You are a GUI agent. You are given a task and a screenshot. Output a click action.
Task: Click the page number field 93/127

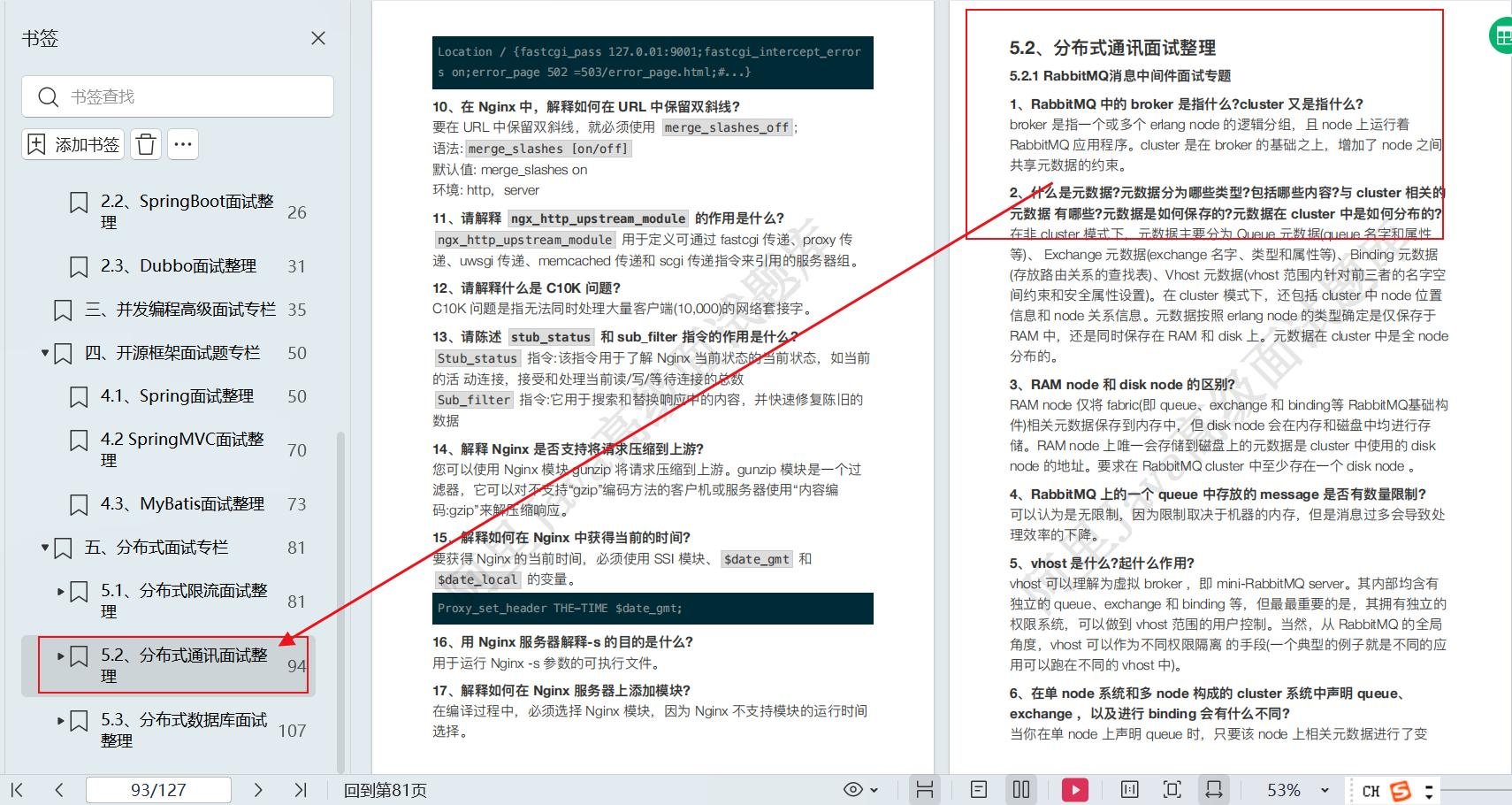click(158, 790)
